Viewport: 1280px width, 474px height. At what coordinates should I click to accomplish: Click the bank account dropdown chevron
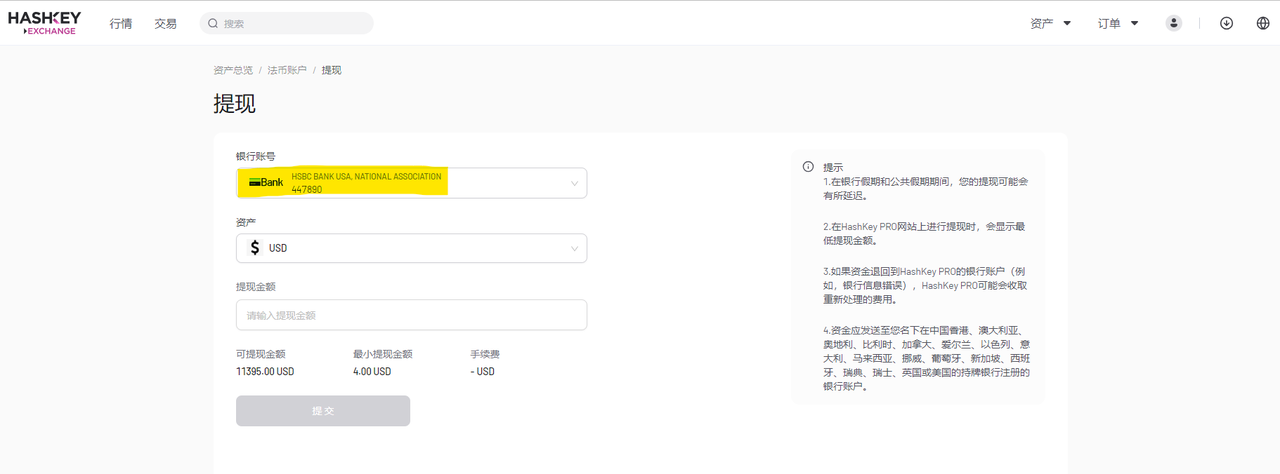point(574,183)
